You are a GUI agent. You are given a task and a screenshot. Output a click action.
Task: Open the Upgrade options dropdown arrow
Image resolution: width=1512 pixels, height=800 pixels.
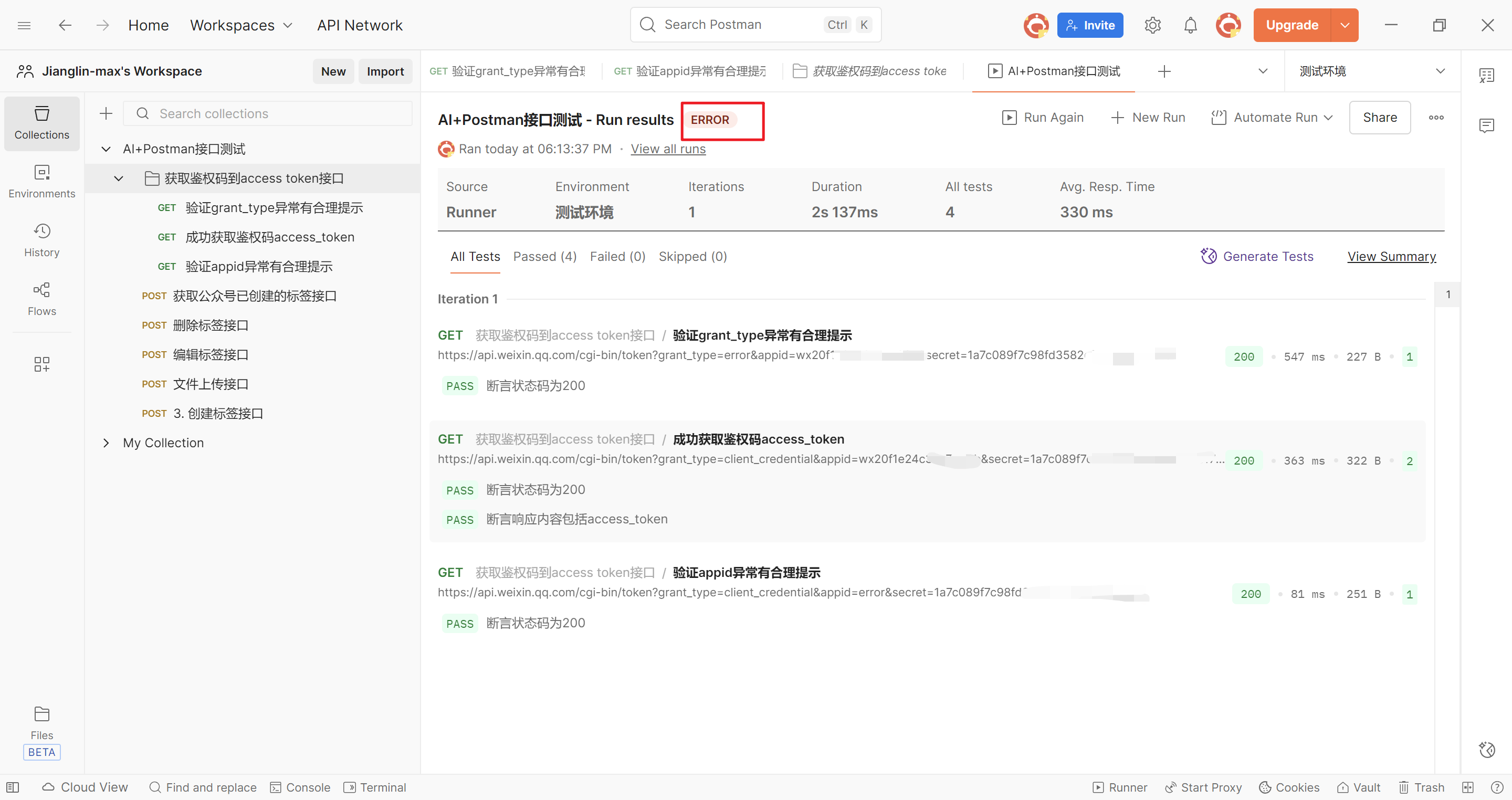coord(1344,25)
